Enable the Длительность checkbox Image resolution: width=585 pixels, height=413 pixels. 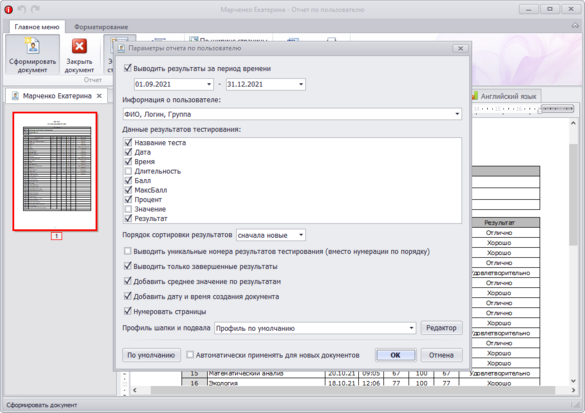[x=128, y=171]
